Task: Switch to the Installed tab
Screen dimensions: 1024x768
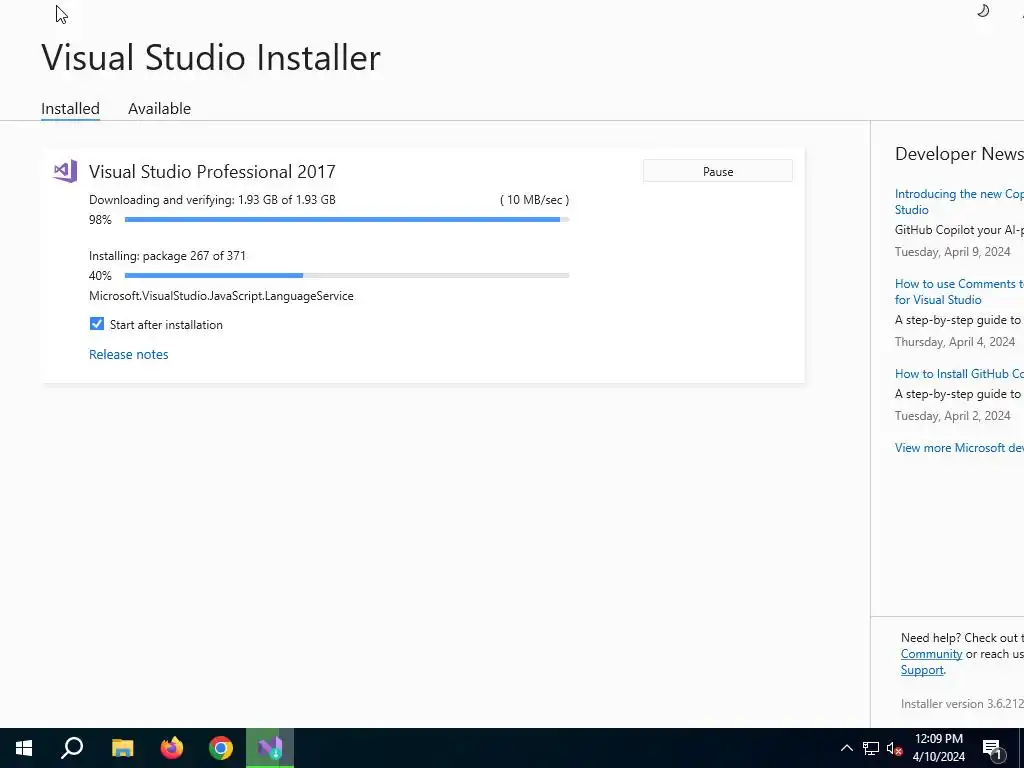Action: (71, 108)
